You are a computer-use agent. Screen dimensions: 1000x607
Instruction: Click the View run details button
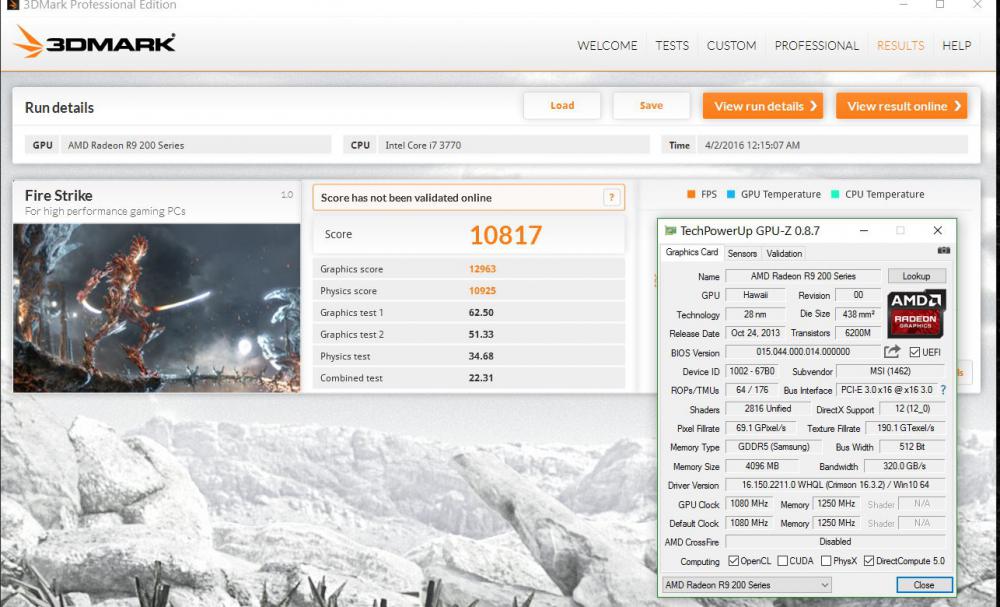coord(762,106)
